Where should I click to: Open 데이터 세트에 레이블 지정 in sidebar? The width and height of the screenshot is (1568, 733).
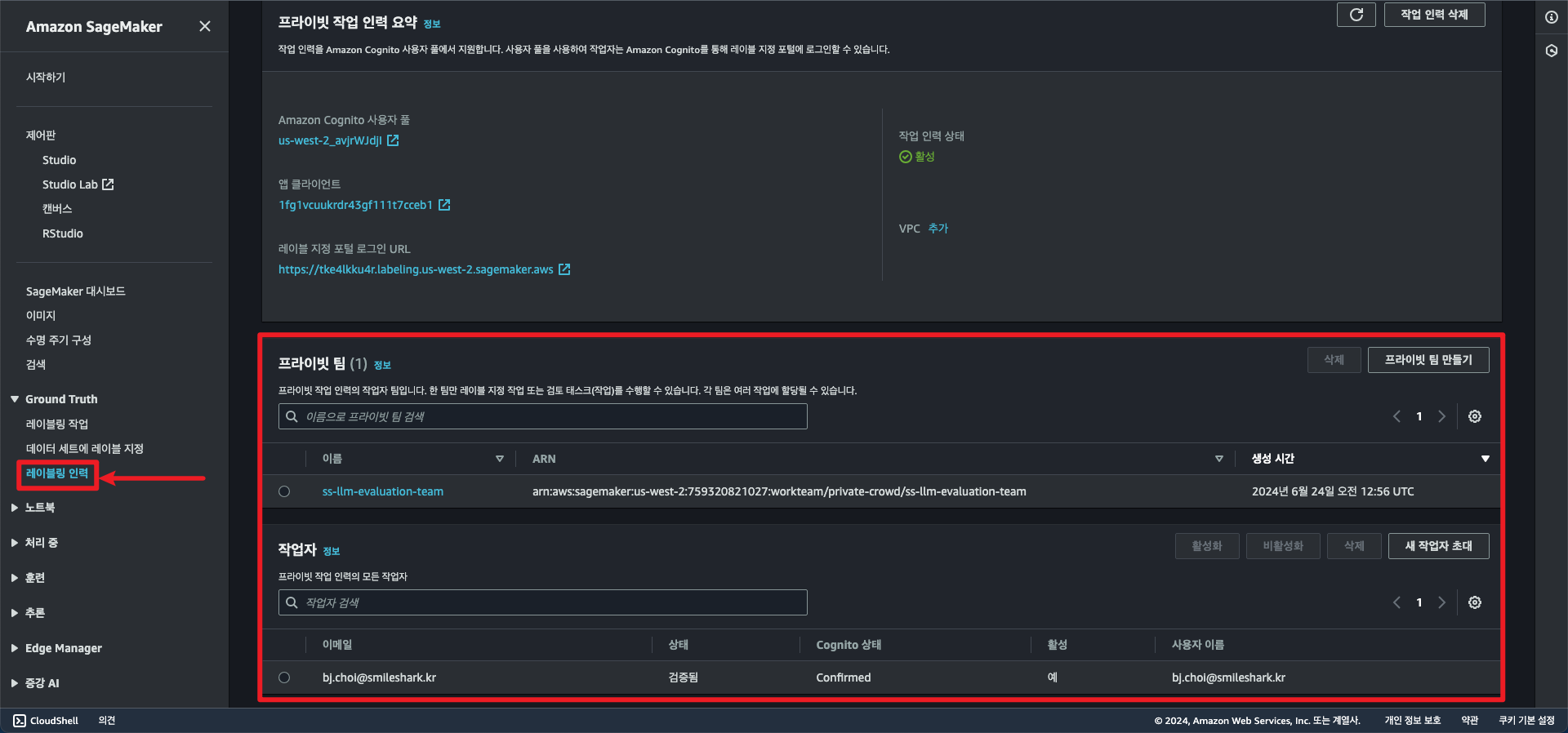click(x=85, y=449)
